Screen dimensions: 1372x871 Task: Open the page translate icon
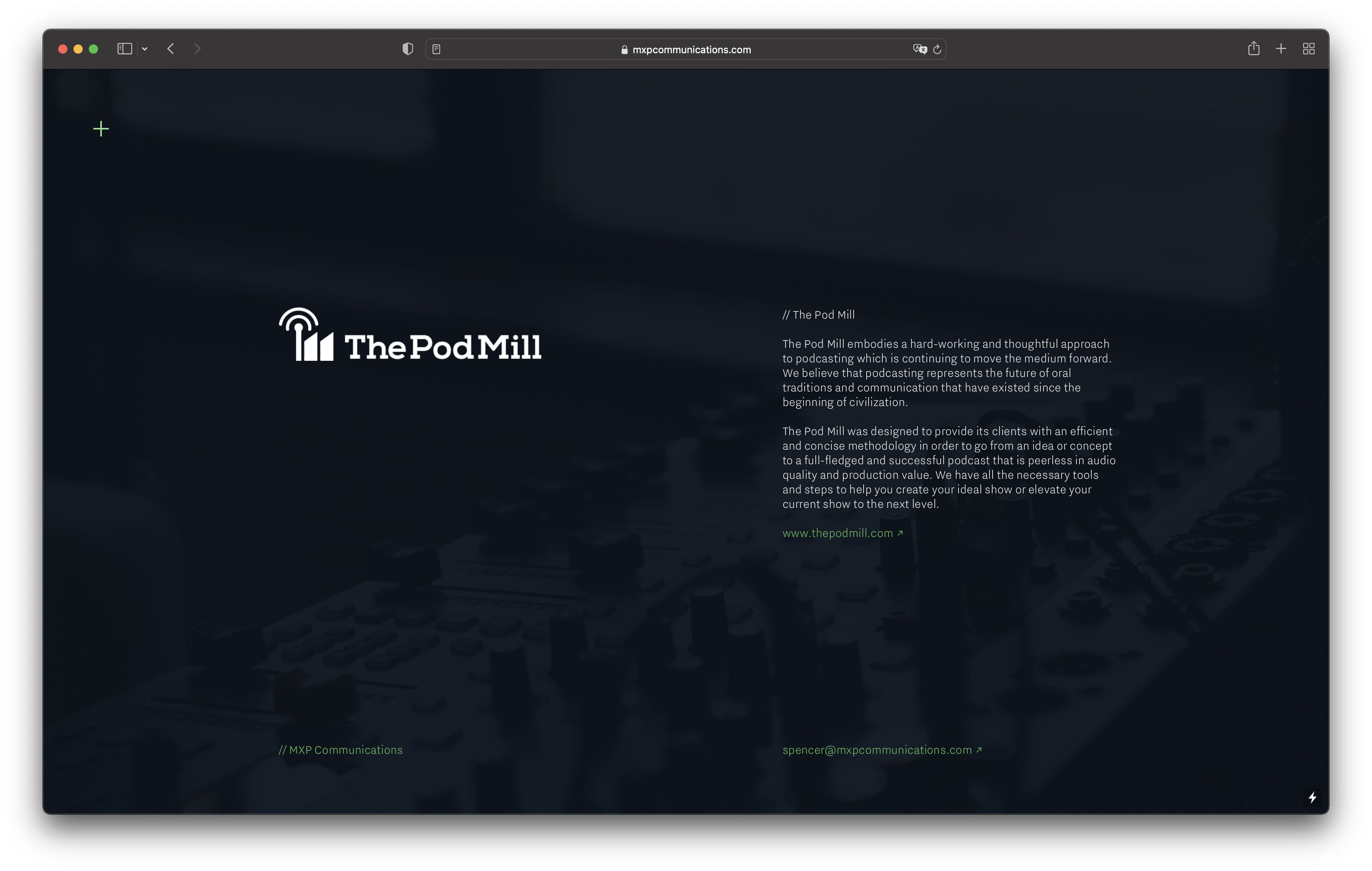point(920,49)
